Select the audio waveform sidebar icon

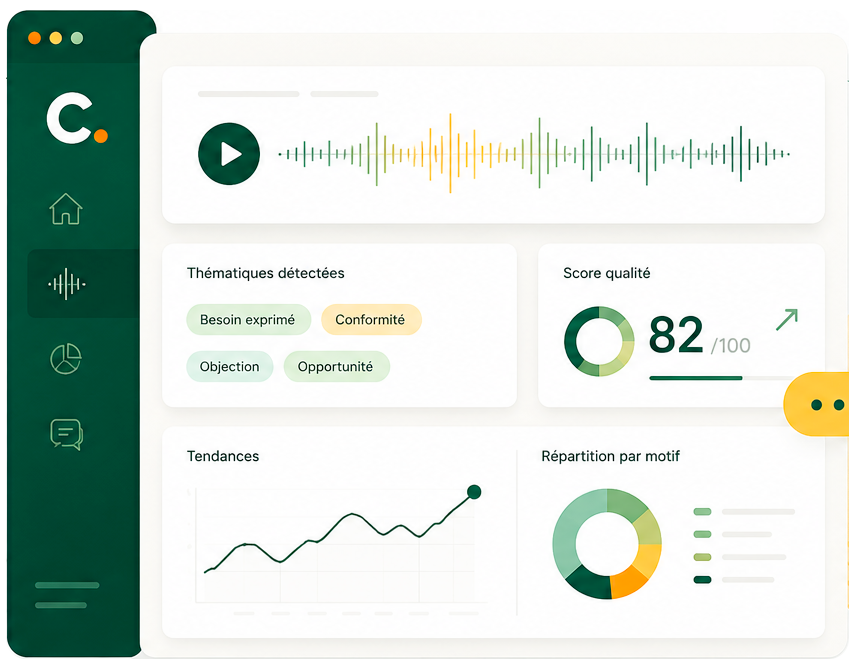click(x=66, y=284)
